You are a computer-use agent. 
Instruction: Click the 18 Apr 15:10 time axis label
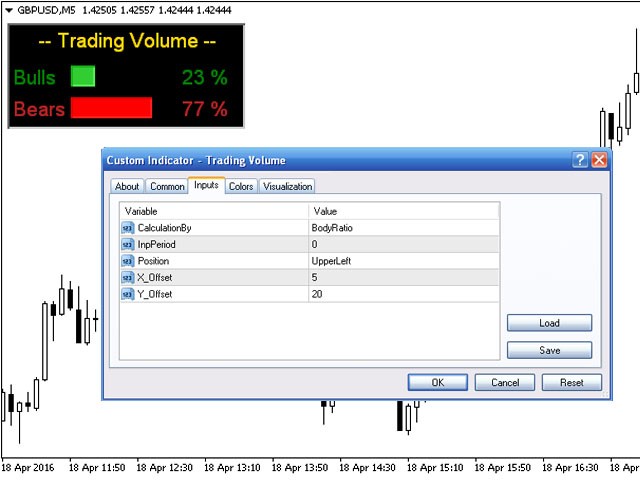pyautogui.click(x=435, y=468)
